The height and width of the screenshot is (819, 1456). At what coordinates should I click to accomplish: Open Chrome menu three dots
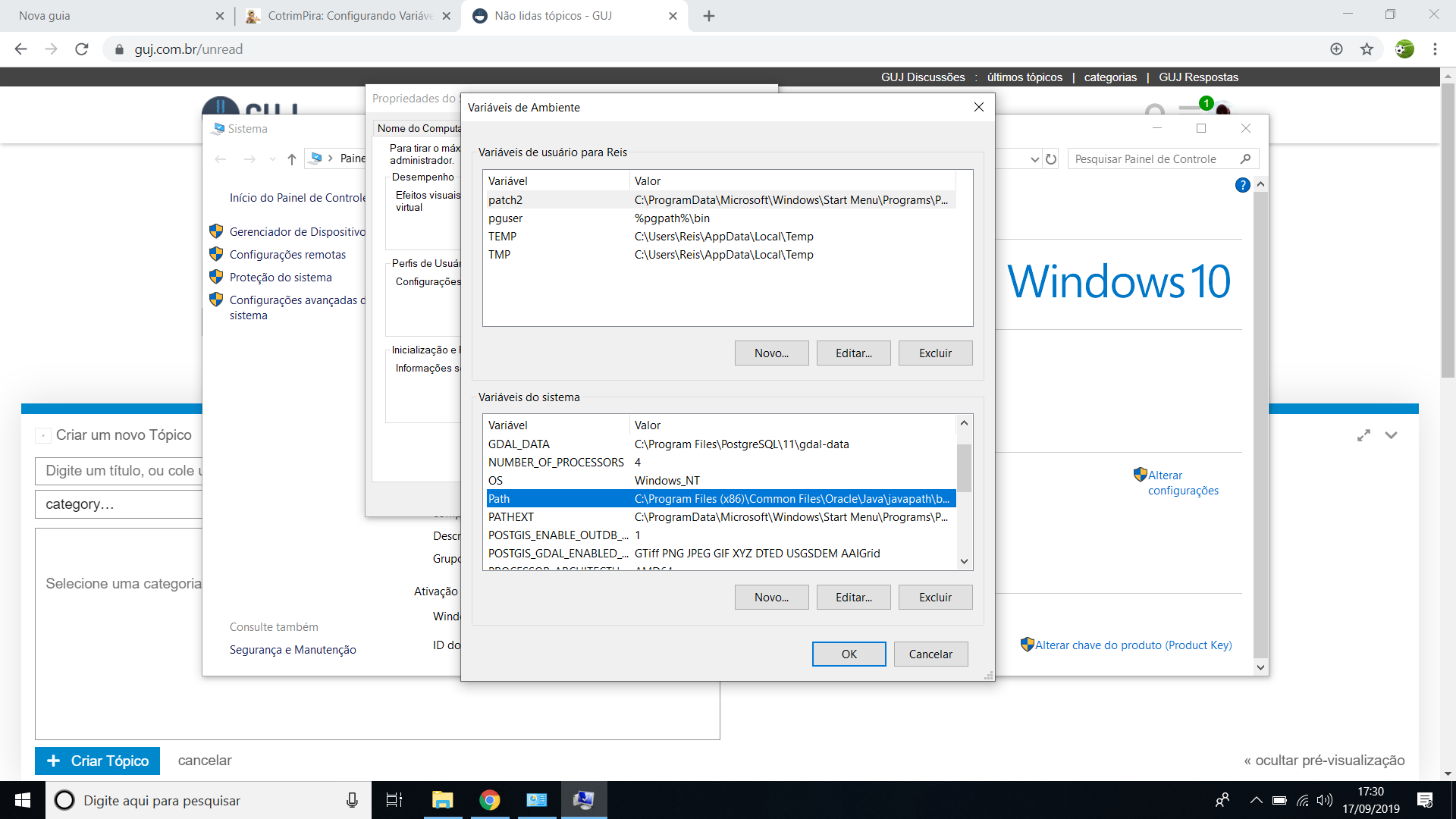[1435, 49]
